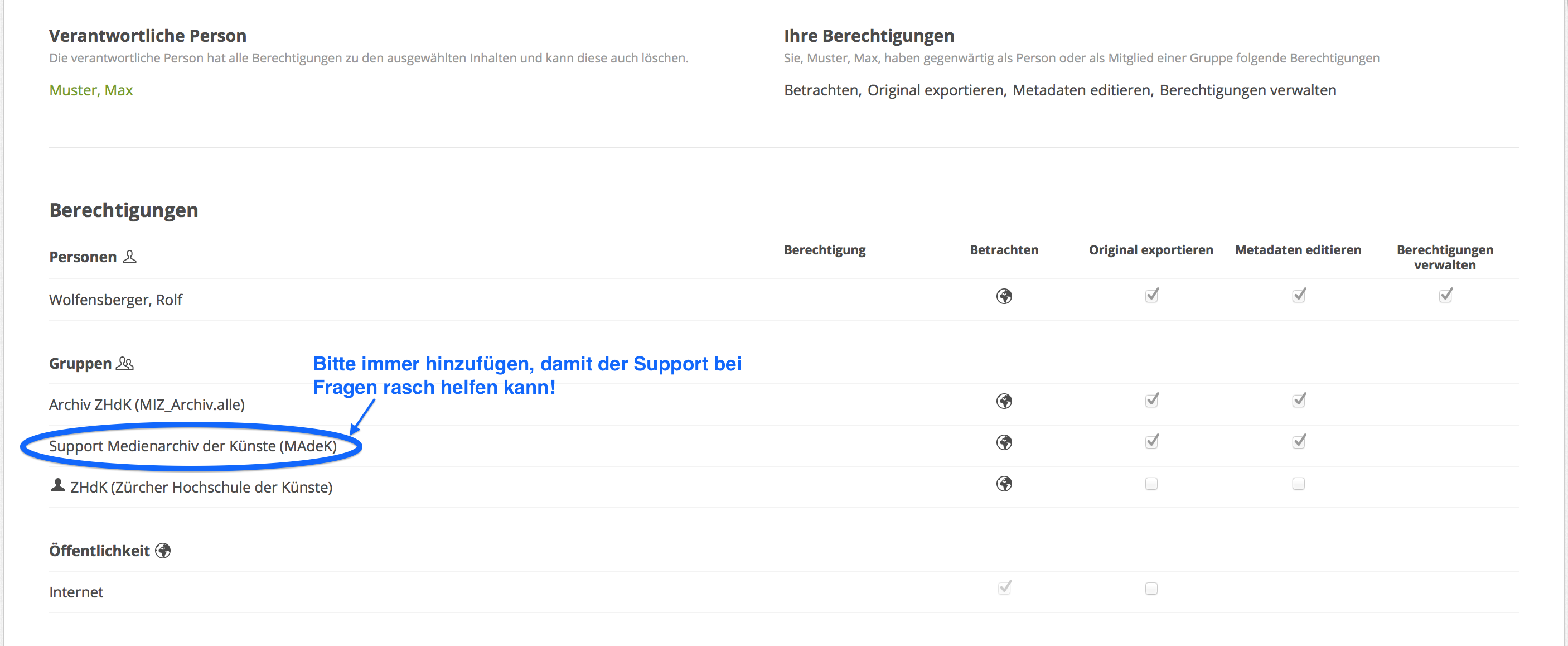Enable Metadaten editieren for ZHdK group
Screen dimensions: 1568x646
(1298, 484)
